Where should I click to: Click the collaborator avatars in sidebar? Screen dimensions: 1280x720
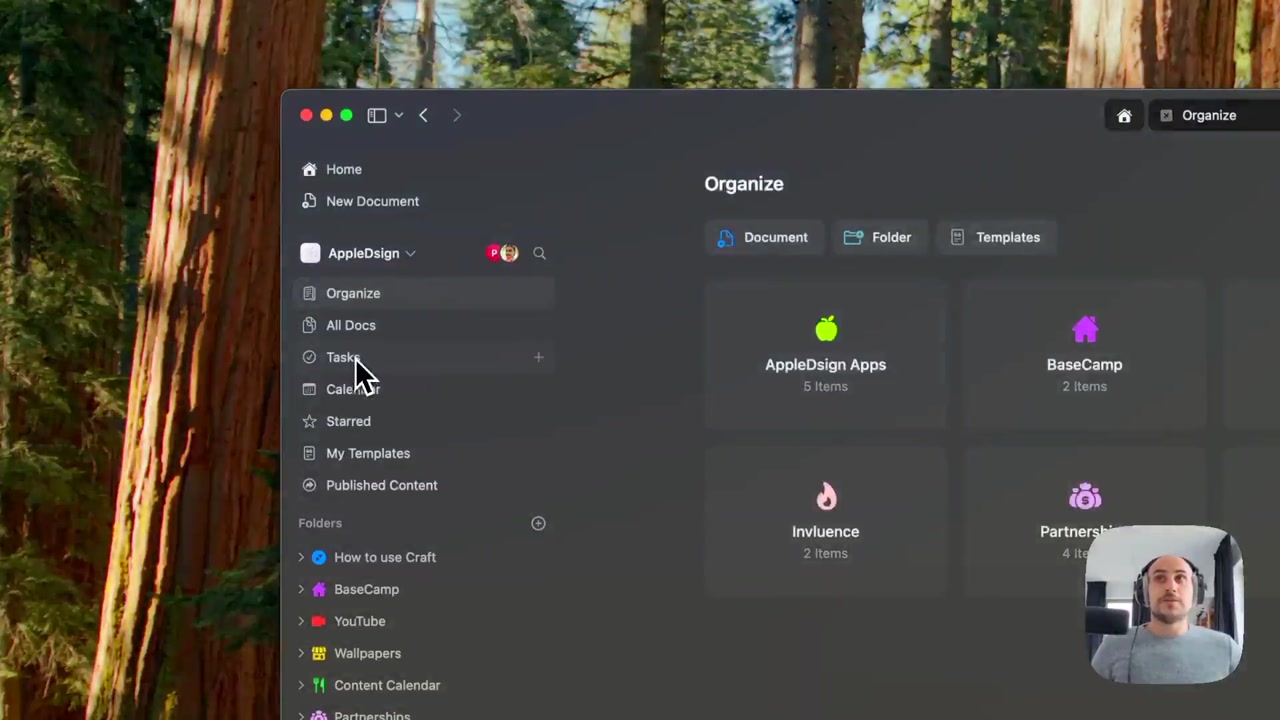(502, 253)
